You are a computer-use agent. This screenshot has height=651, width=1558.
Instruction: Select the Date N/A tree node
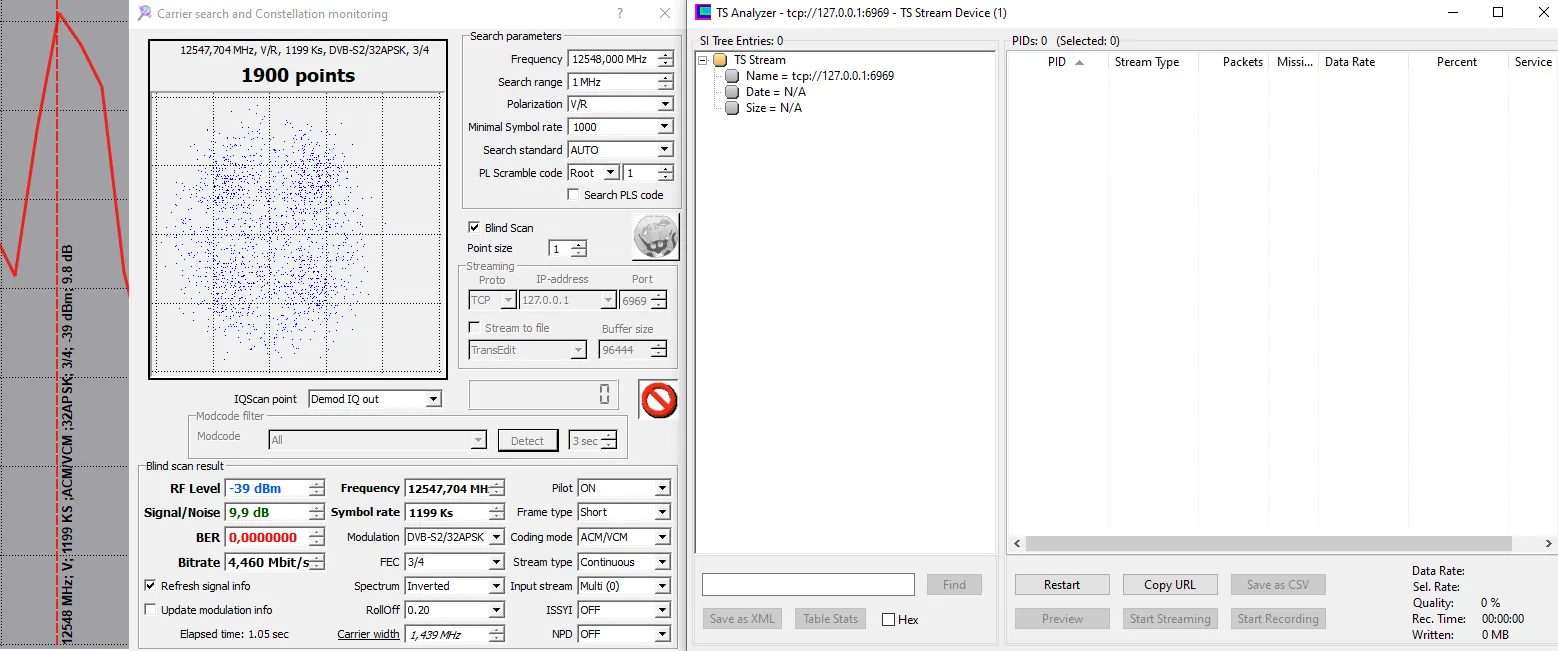point(775,92)
